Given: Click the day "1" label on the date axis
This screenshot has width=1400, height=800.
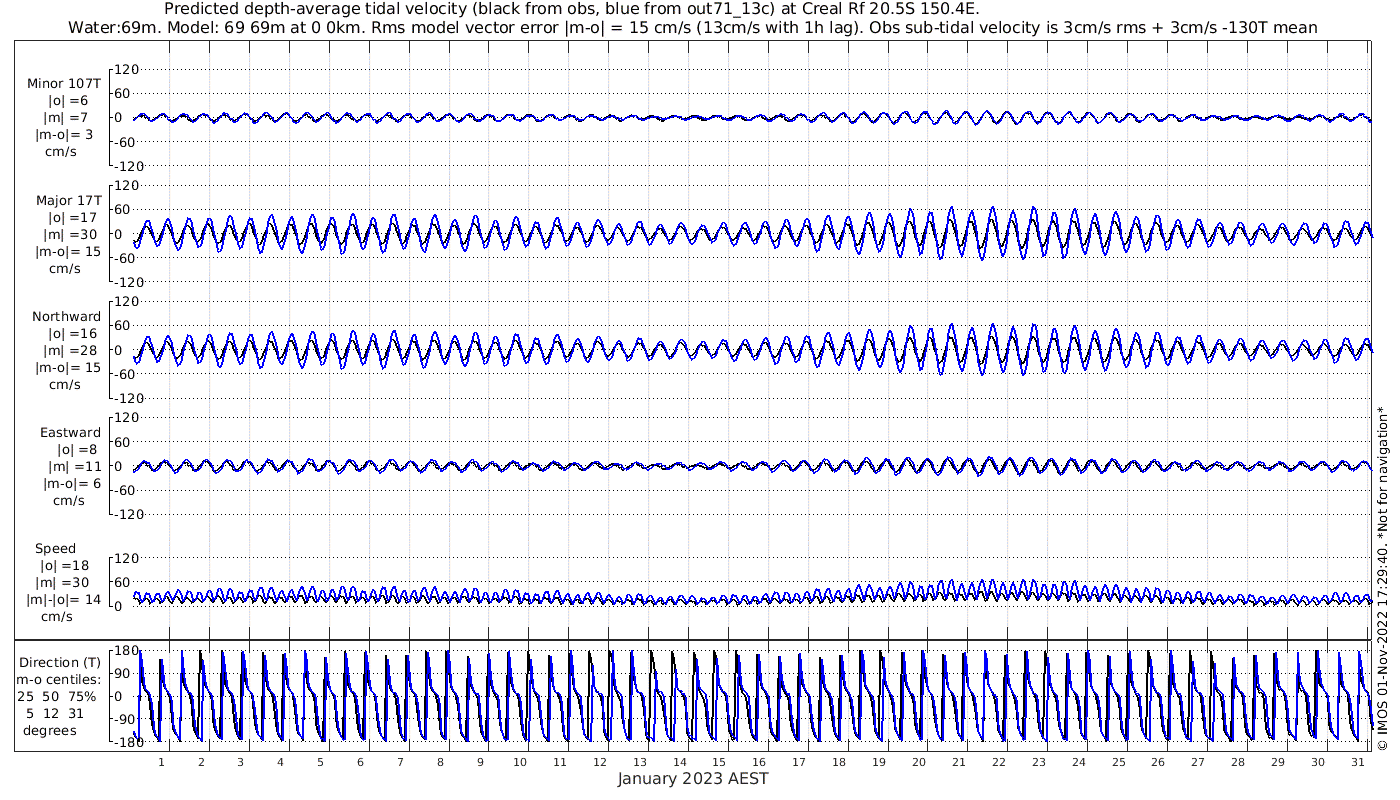Looking at the screenshot, I should point(161,762).
